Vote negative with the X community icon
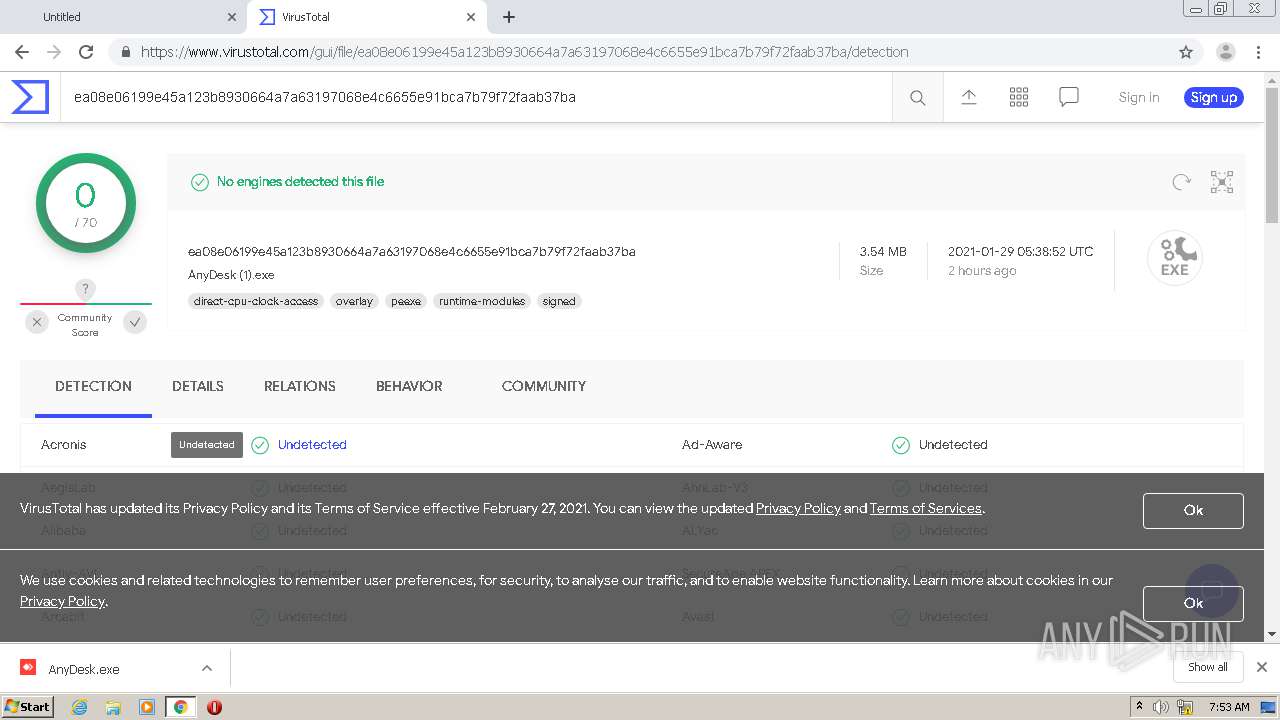Viewport: 1280px width, 720px height. [37, 322]
